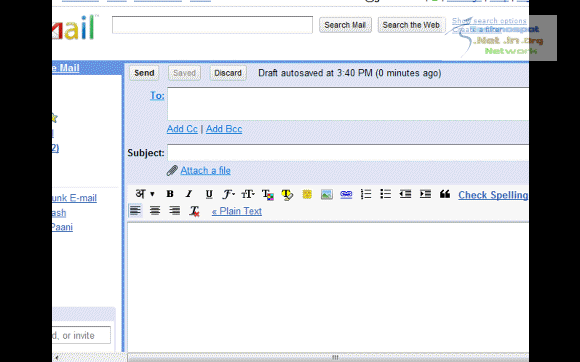Align text to the left
This screenshot has width=580, height=362.
[x=135, y=211]
